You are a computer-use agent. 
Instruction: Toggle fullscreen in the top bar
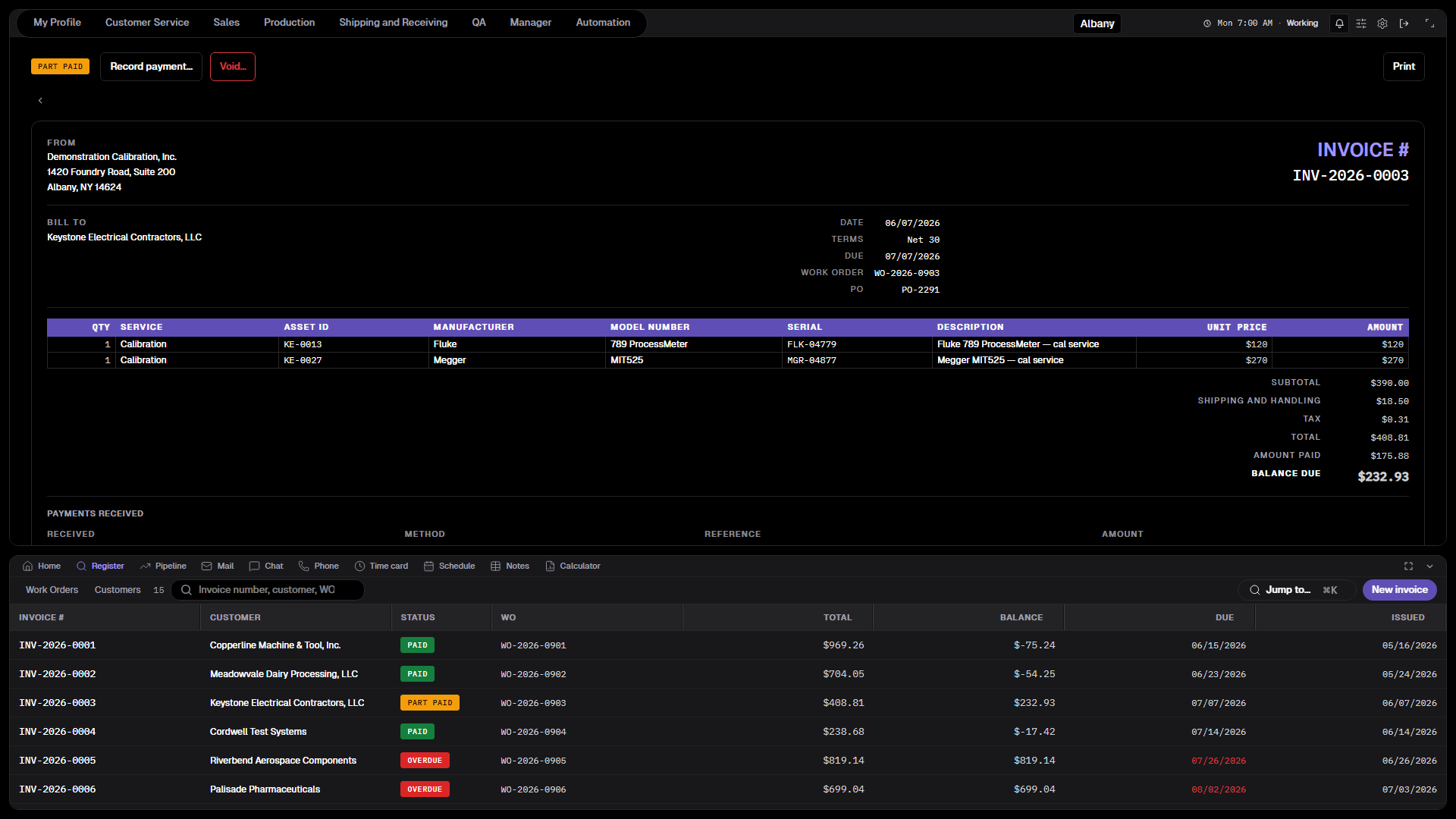[x=1429, y=24]
